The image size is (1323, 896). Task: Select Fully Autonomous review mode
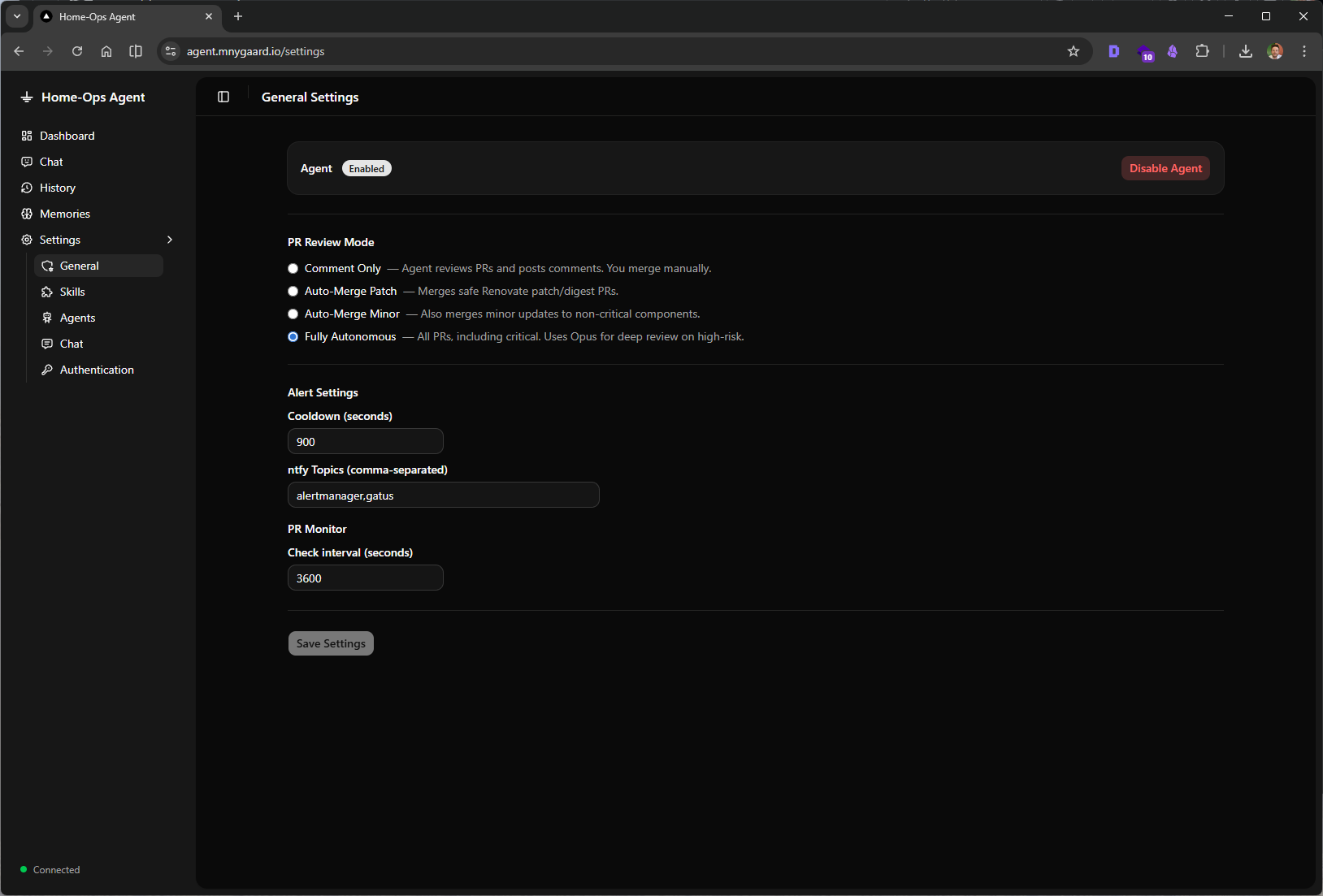[x=293, y=337]
